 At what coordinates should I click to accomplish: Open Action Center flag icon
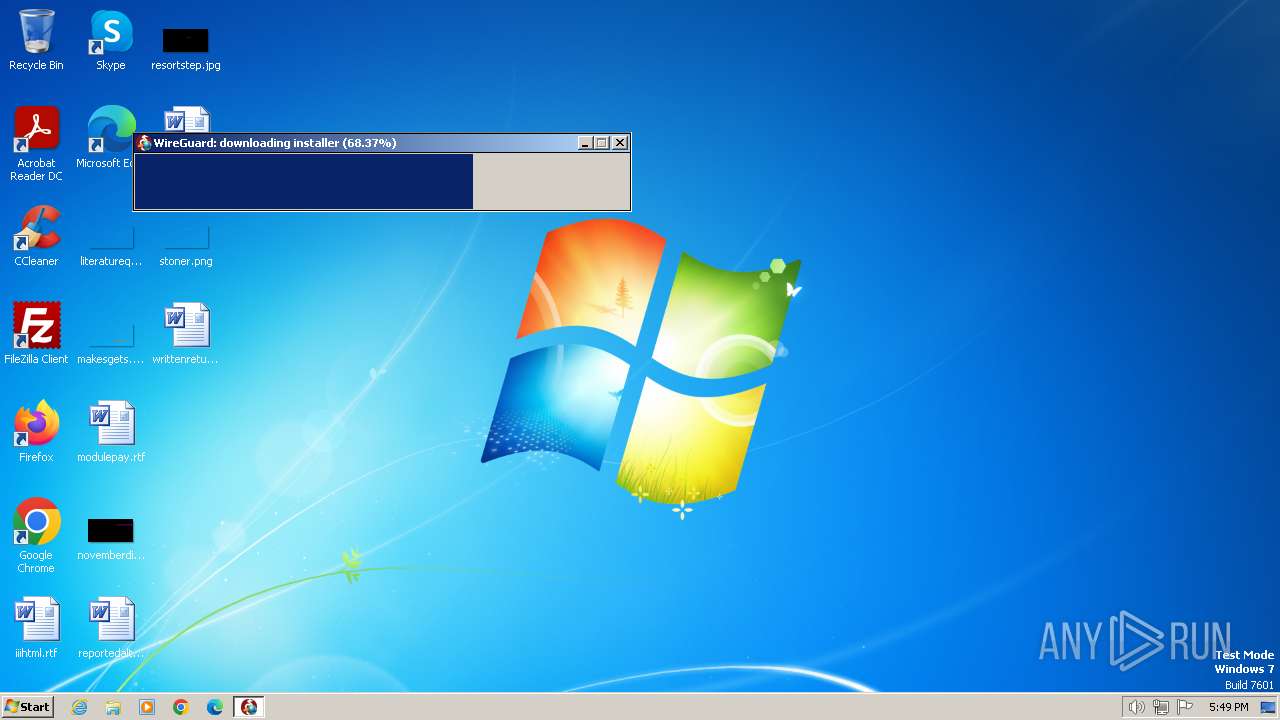pos(1185,707)
